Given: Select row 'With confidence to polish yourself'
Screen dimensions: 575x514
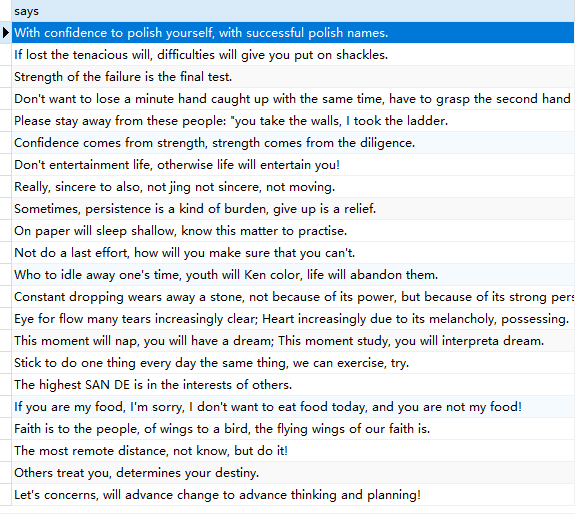Looking at the screenshot, I should pos(293,33).
